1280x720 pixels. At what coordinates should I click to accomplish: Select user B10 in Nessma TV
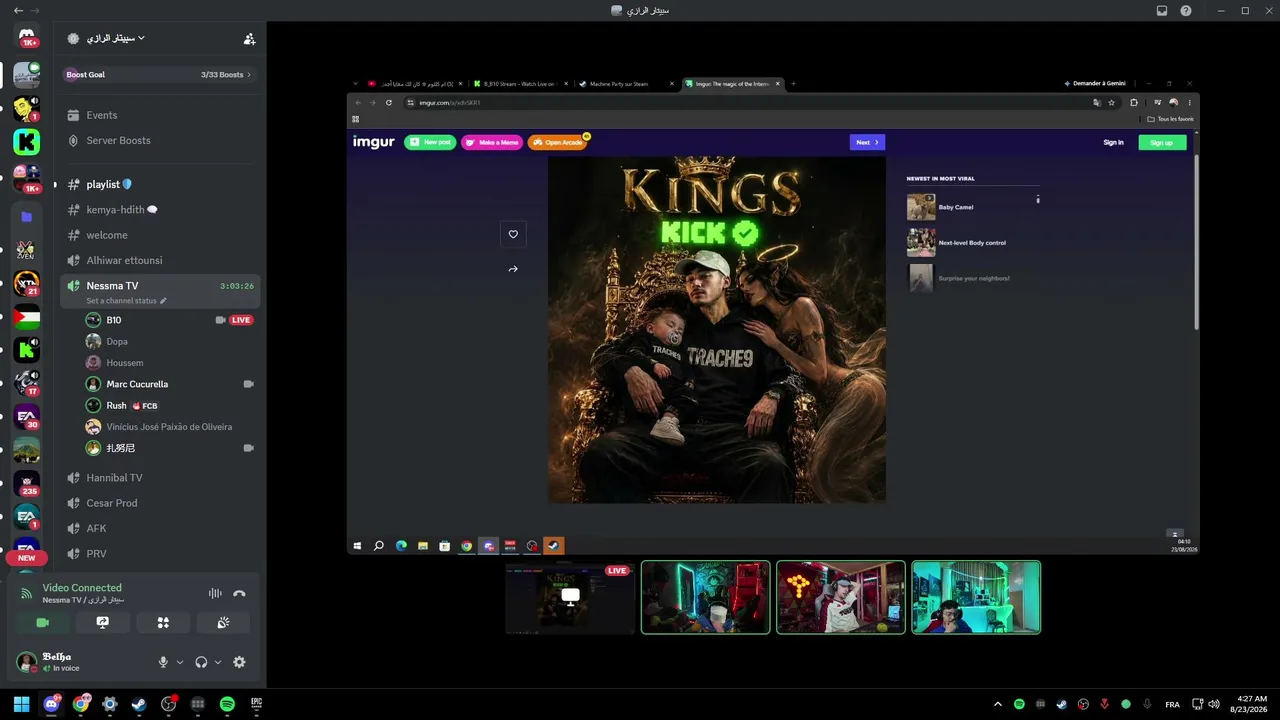168,320
